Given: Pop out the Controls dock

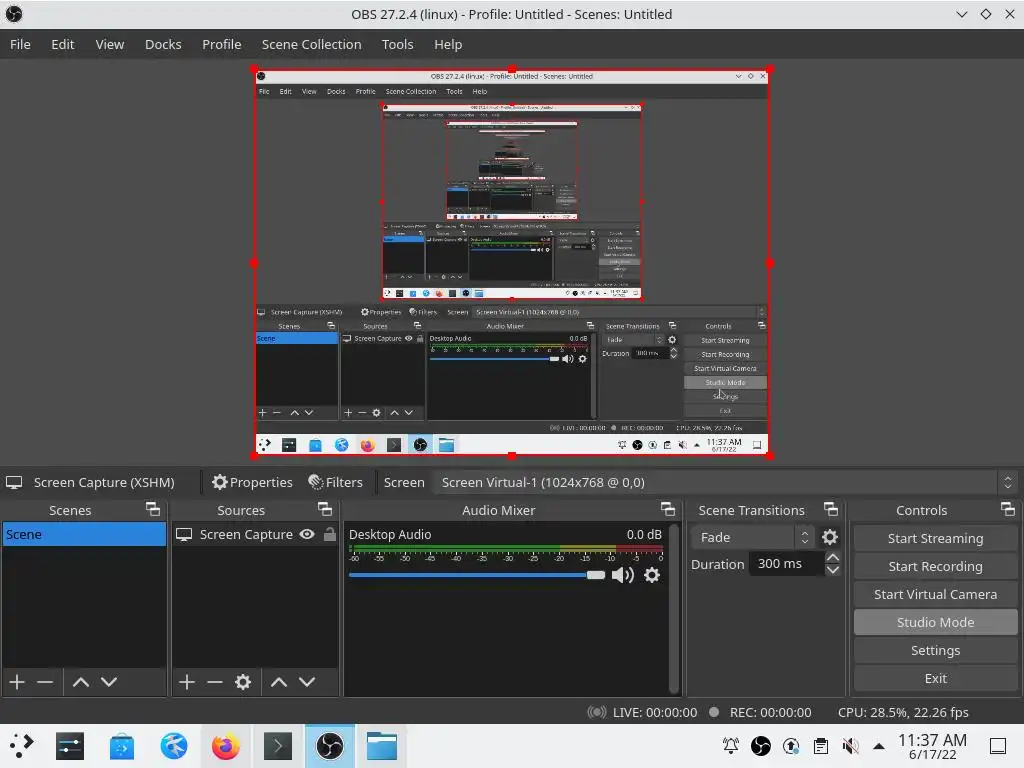Looking at the screenshot, I should click(x=1008, y=509).
